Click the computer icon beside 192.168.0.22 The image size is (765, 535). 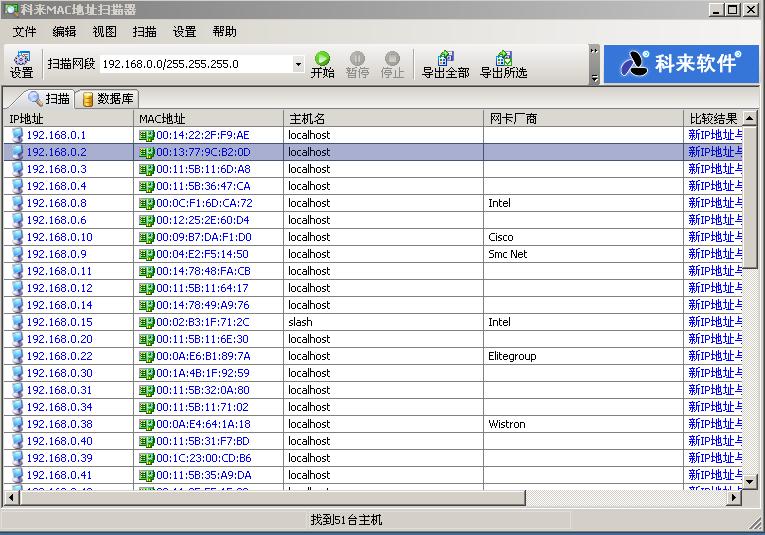tap(17, 356)
